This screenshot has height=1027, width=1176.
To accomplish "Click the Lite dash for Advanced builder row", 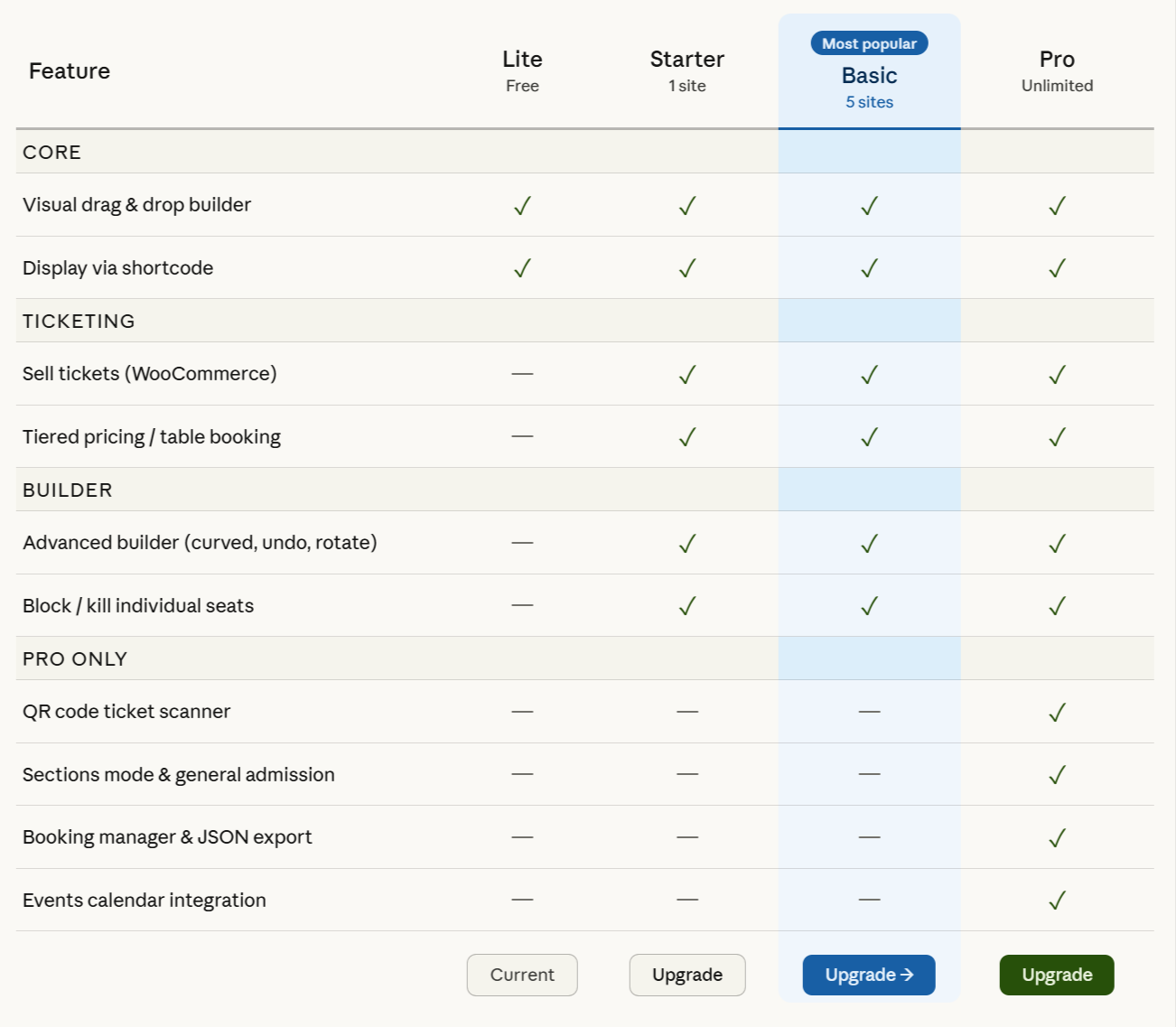I will point(522,543).
